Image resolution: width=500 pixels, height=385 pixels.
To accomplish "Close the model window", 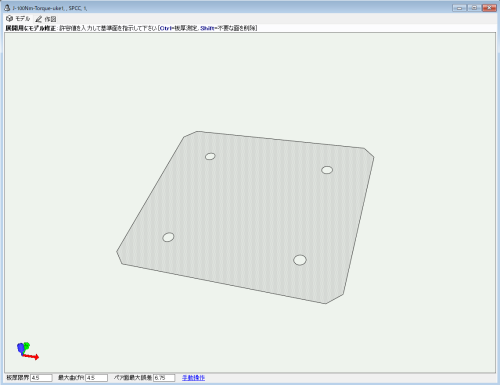I will click(489, 8).
